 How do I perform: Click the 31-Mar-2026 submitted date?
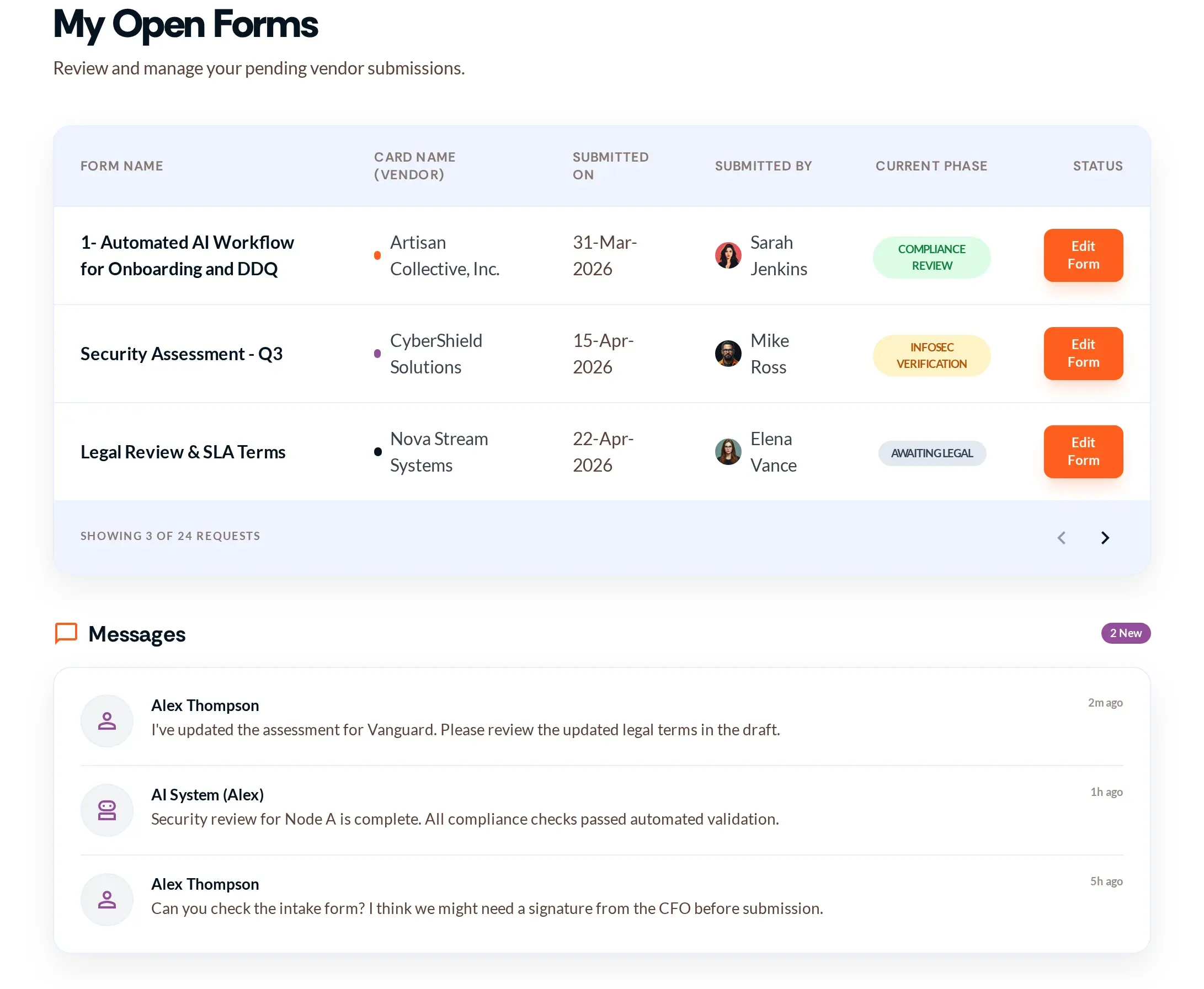(x=605, y=256)
